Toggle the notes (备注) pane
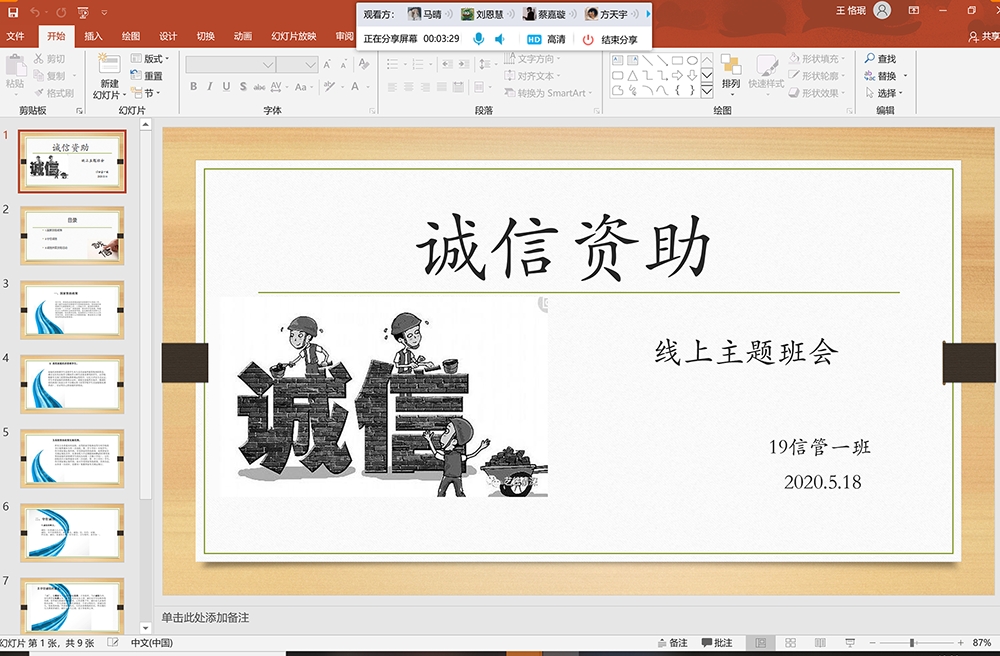The height and width of the screenshot is (656, 1000). (672, 642)
